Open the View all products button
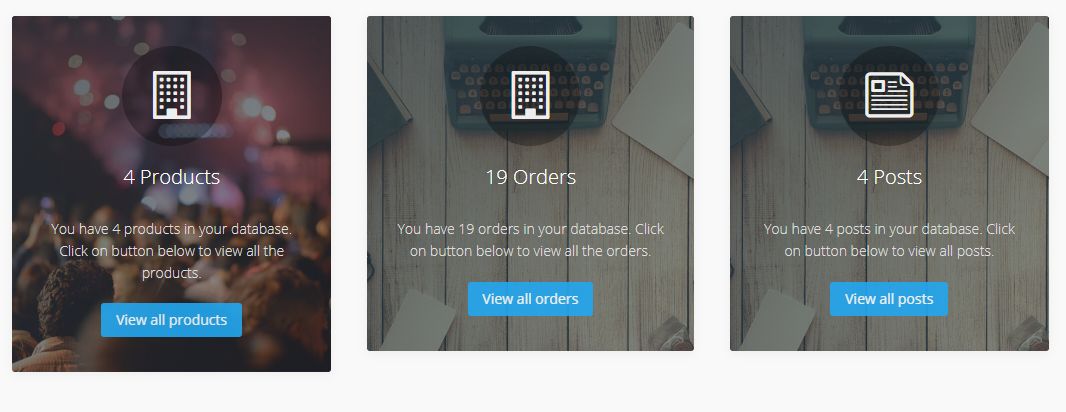 171,320
